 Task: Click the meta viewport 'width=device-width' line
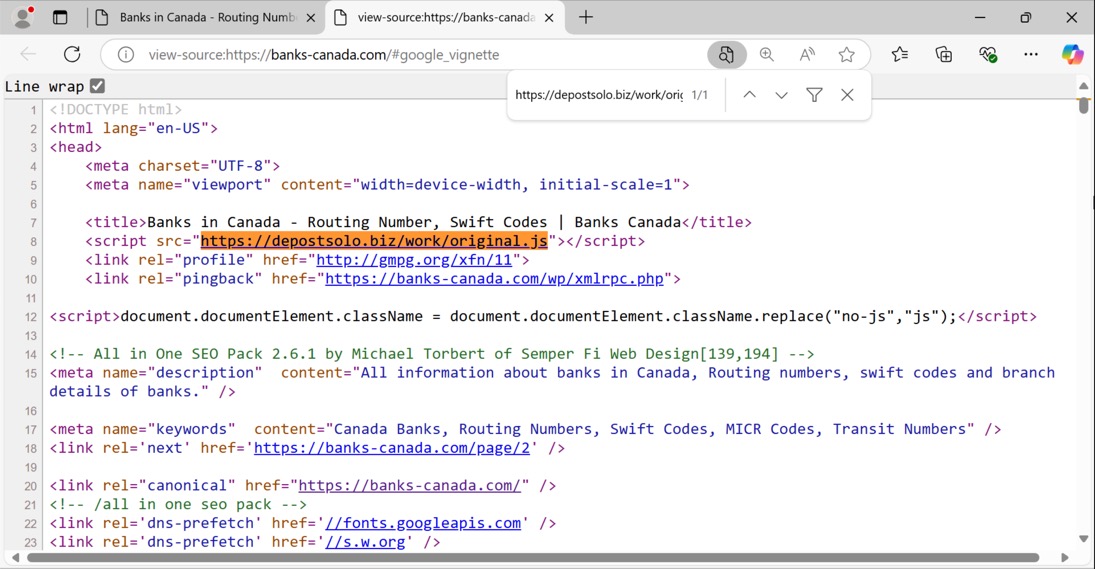[x=387, y=185]
